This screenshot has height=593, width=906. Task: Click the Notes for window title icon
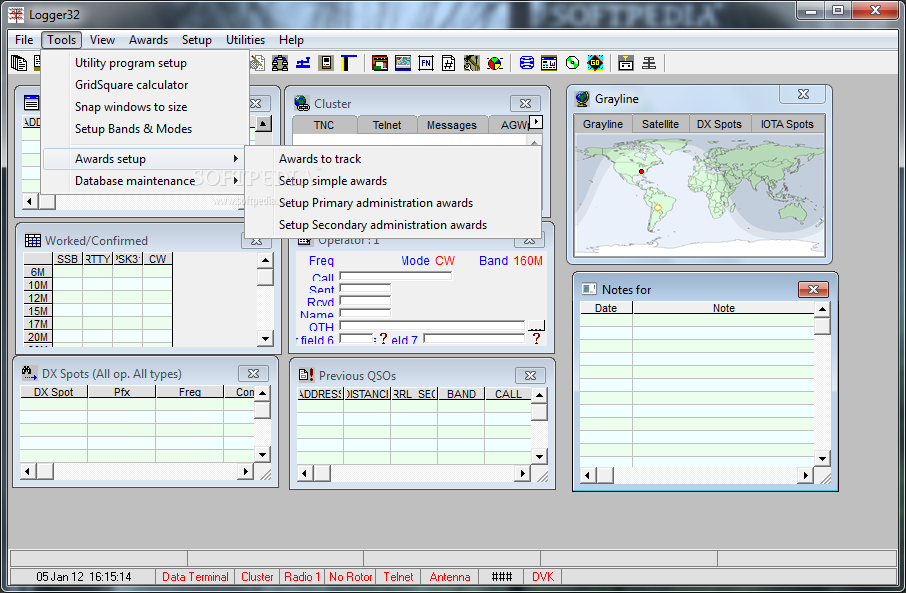tap(589, 289)
